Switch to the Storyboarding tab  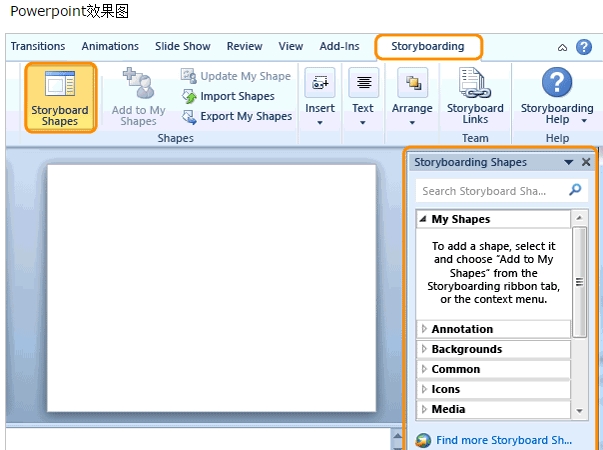pos(428,47)
